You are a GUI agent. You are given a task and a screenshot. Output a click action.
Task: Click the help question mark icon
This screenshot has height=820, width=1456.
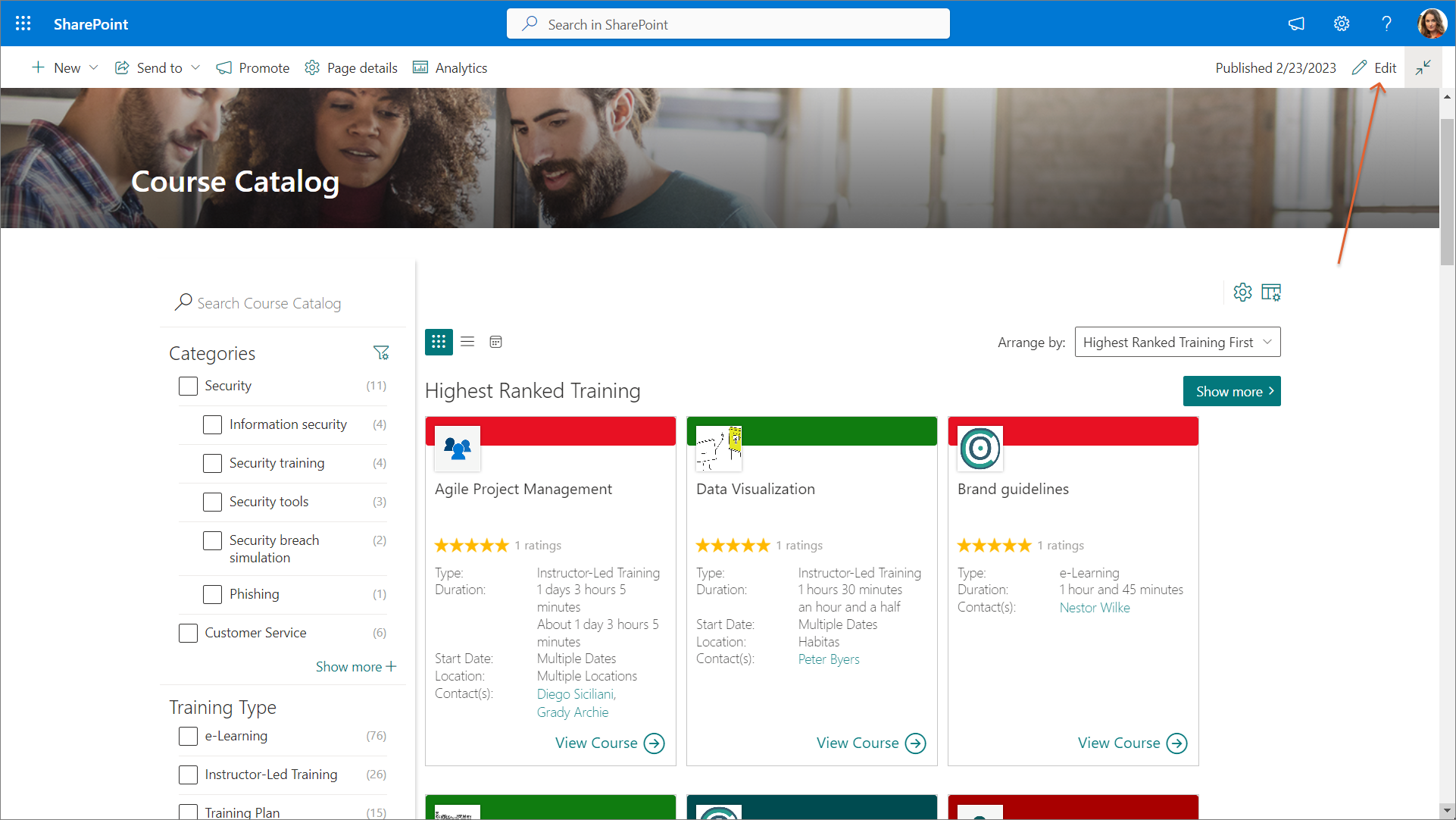pos(1386,23)
